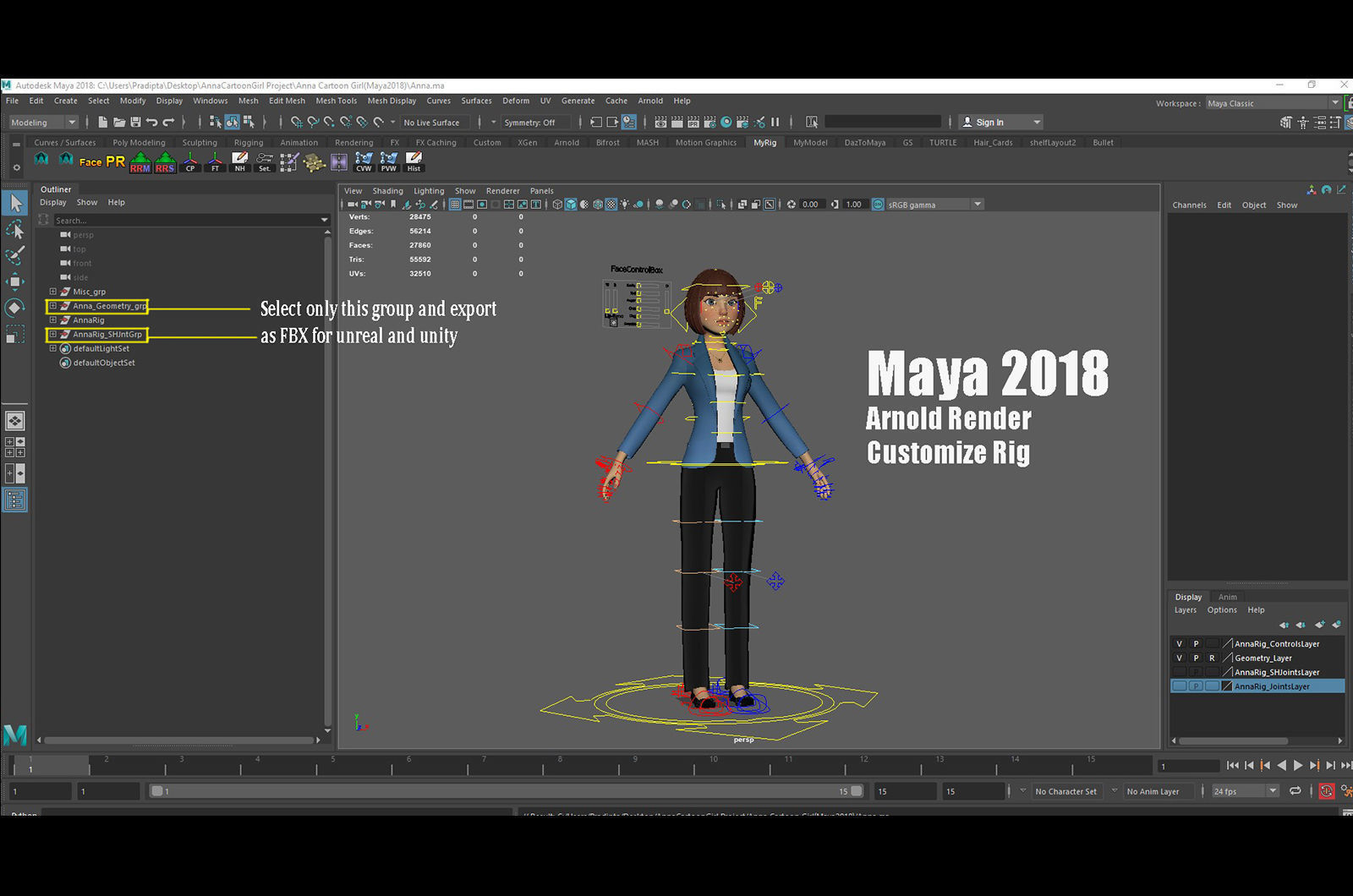This screenshot has width=1353, height=896.
Task: Click the range slider bar
Action: pyautogui.click(x=507, y=791)
